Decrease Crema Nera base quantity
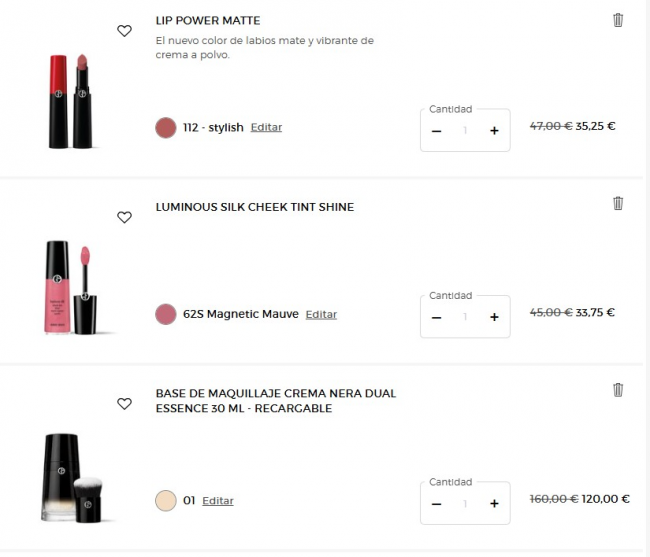 point(436,504)
